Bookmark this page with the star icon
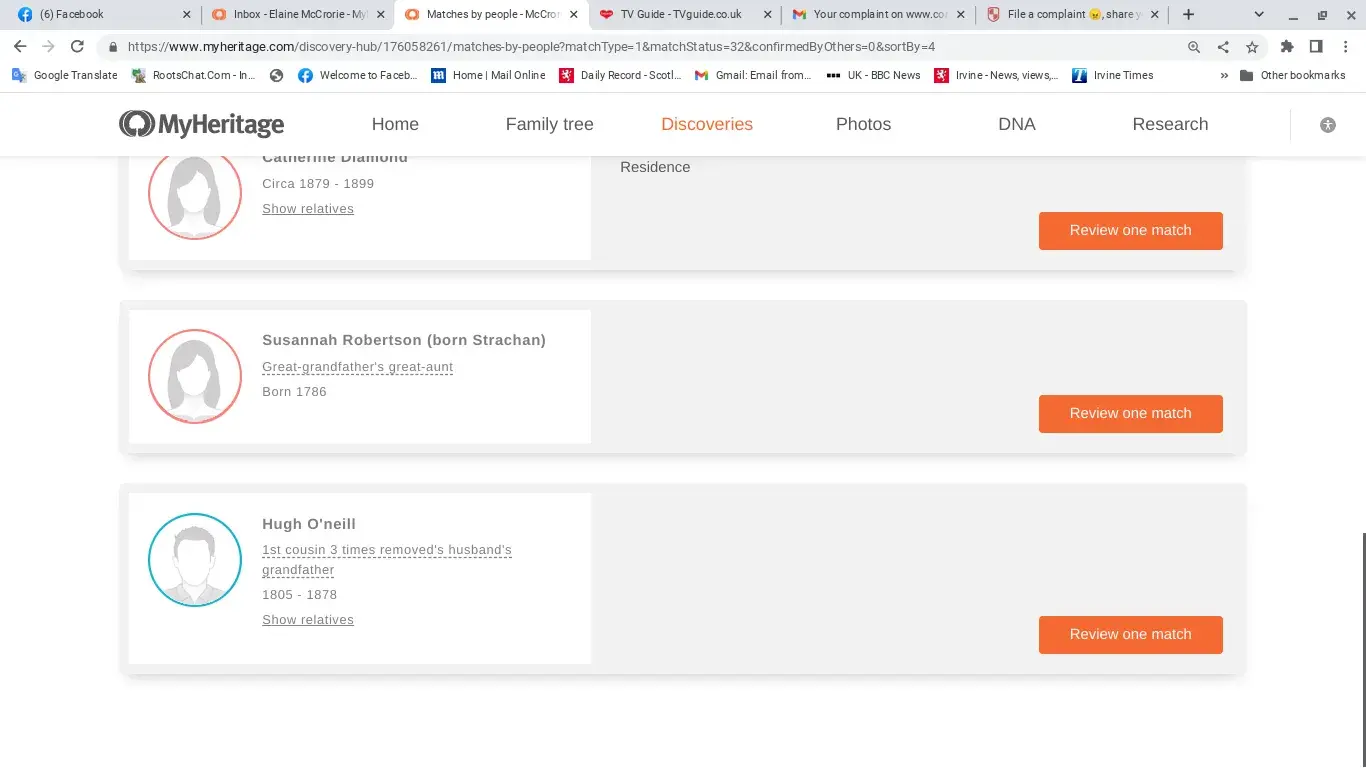Image resolution: width=1366 pixels, height=768 pixels. pyautogui.click(x=1252, y=47)
